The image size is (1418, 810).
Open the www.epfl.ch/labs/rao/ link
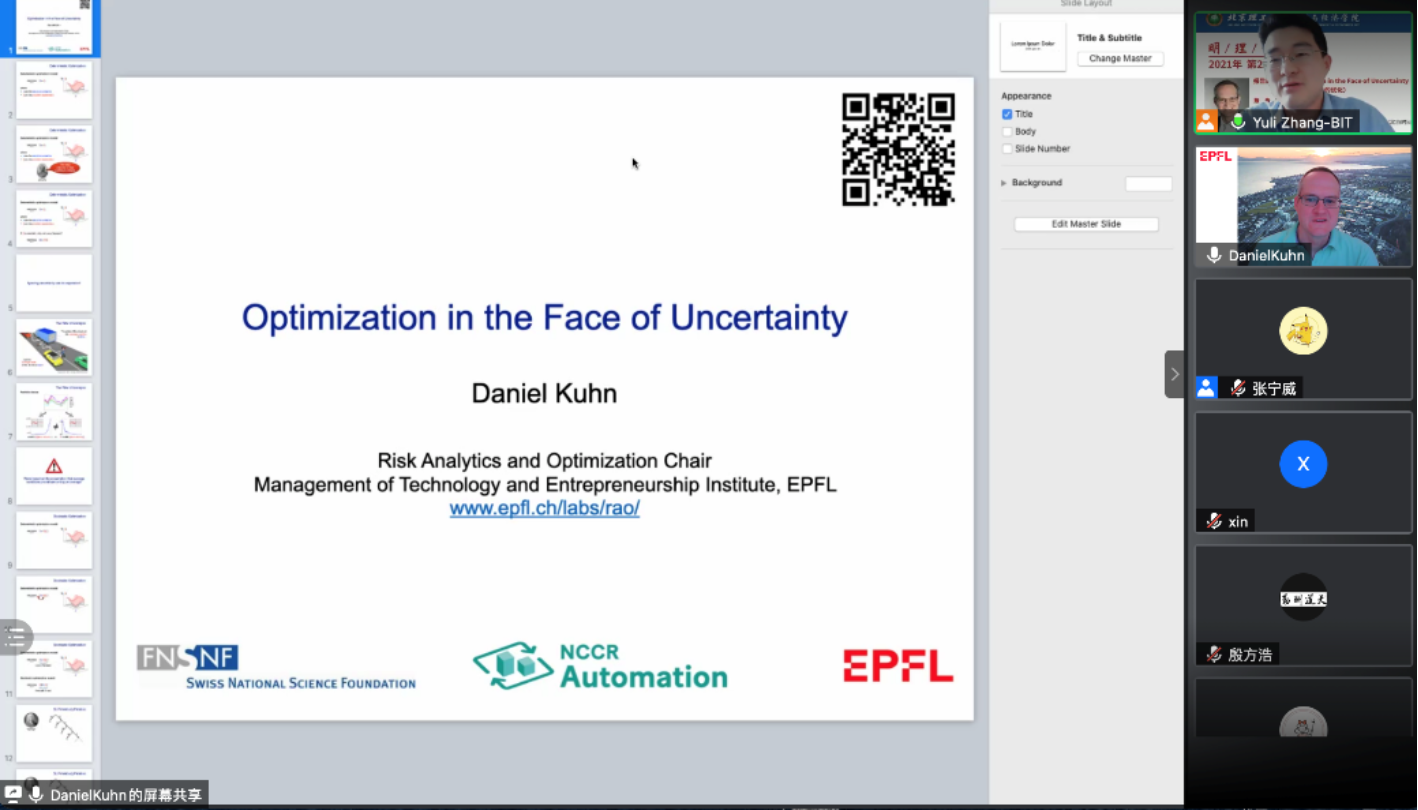[x=544, y=508]
